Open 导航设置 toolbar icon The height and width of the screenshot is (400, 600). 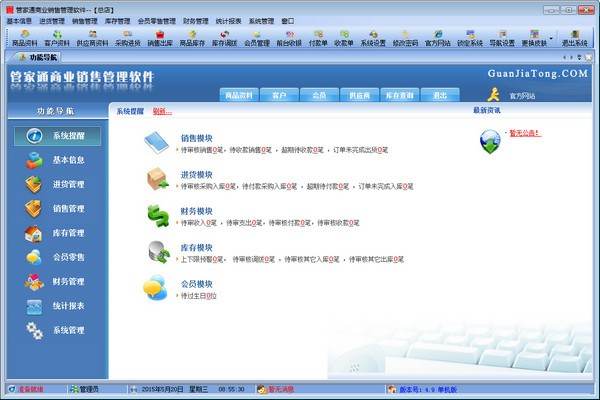[502, 39]
